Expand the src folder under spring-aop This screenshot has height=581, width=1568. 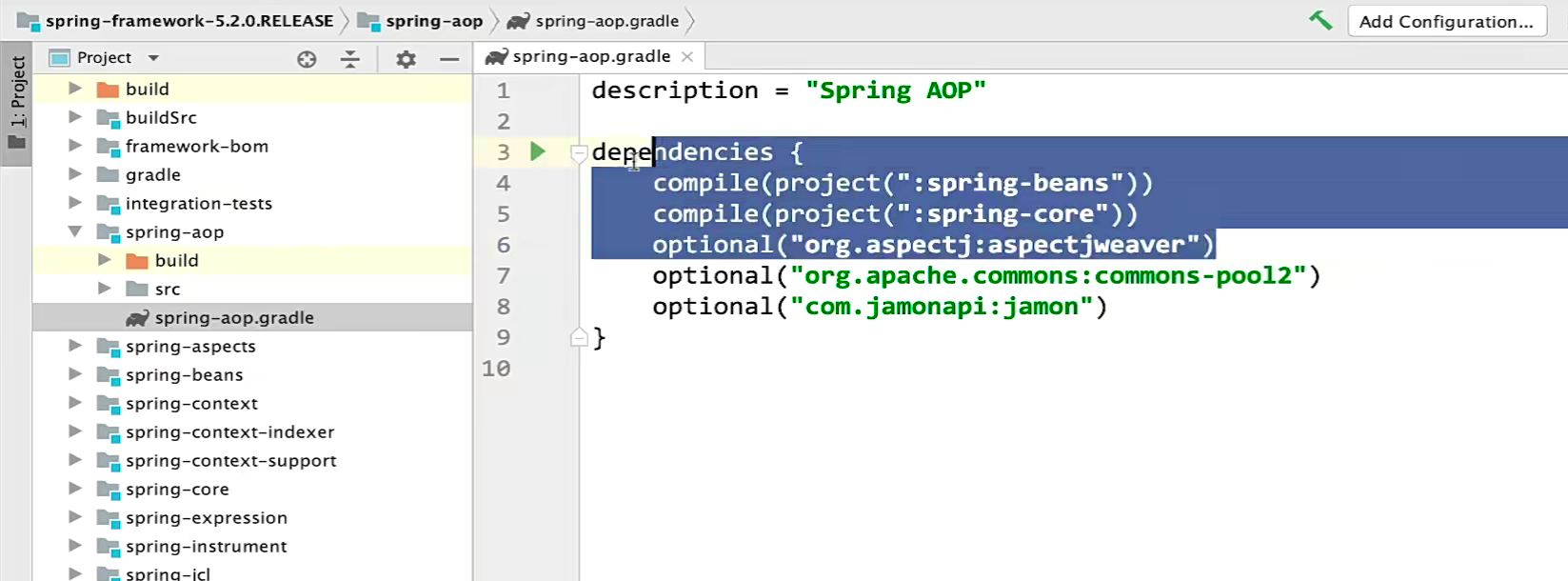coord(105,289)
